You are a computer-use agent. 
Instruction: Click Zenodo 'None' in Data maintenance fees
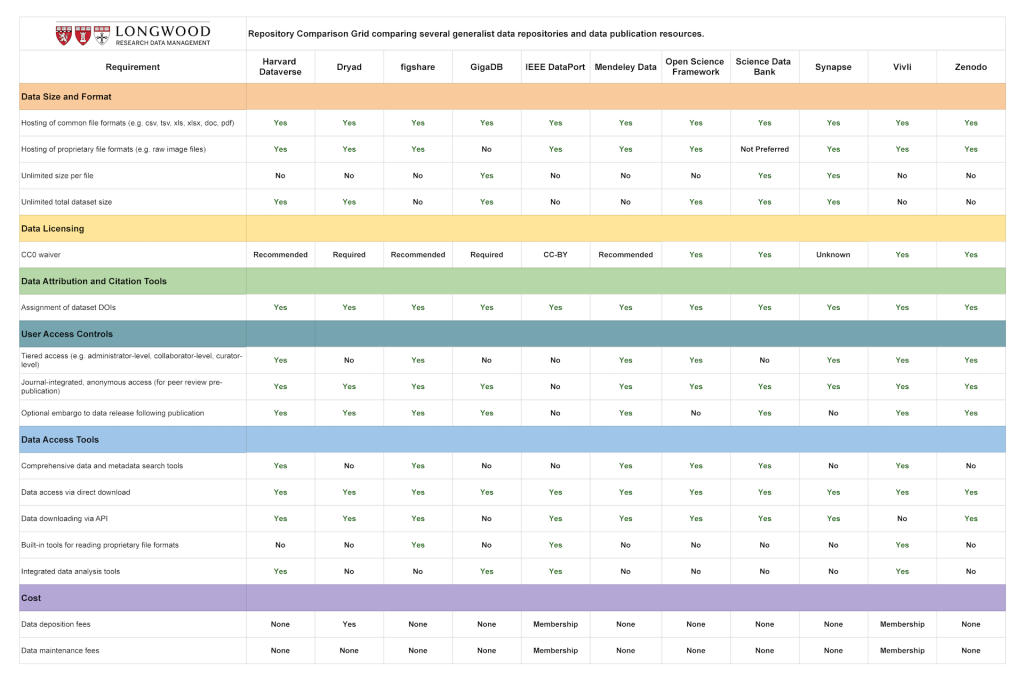[x=970, y=651]
